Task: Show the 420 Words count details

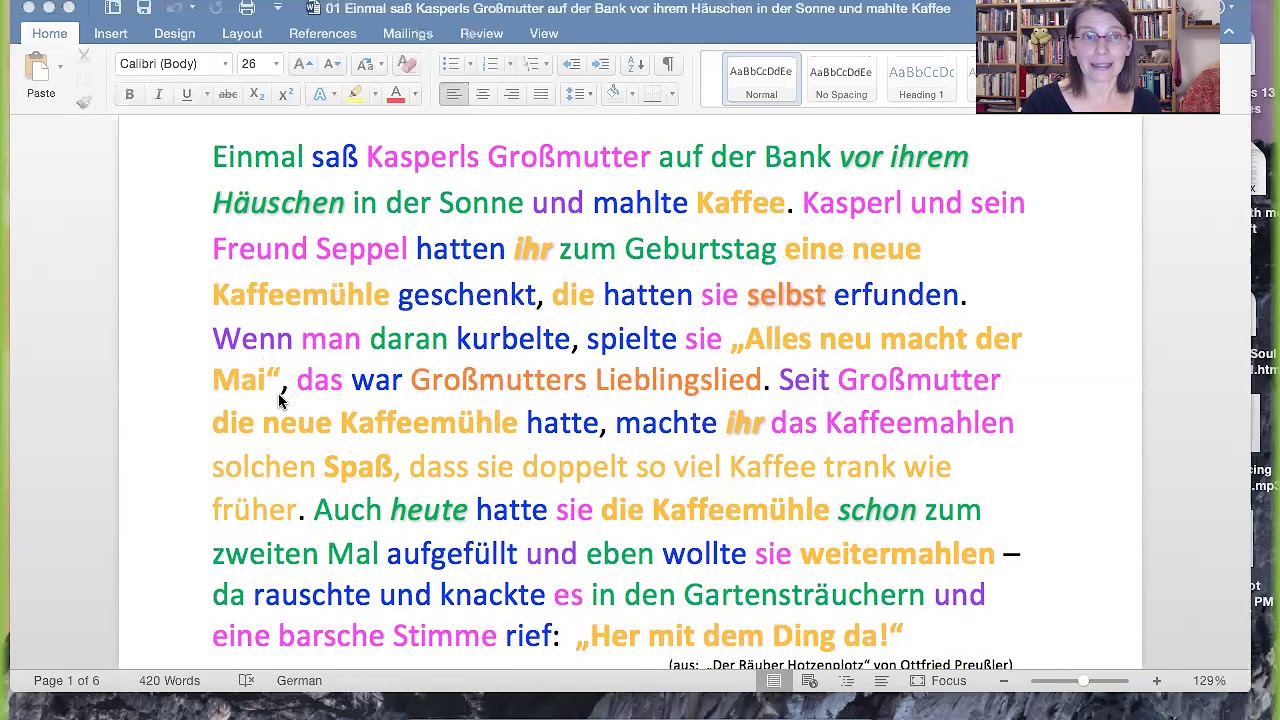Action: coord(169,681)
